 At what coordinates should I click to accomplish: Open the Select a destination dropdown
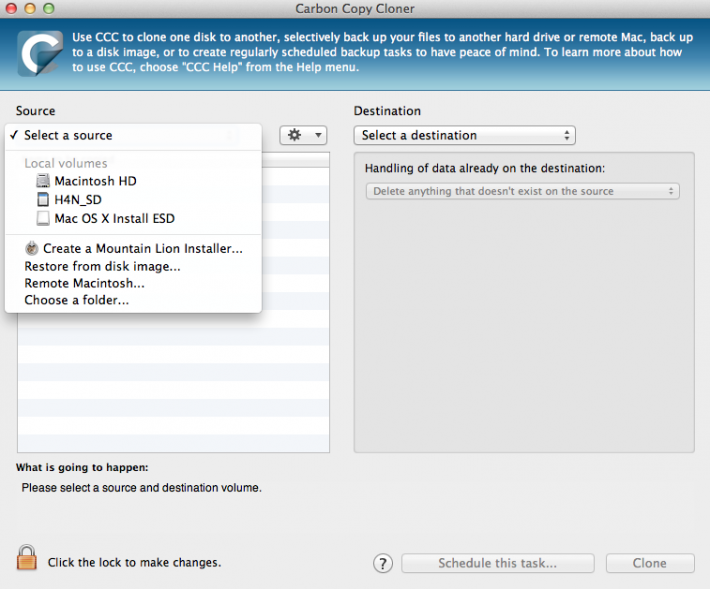coord(464,135)
